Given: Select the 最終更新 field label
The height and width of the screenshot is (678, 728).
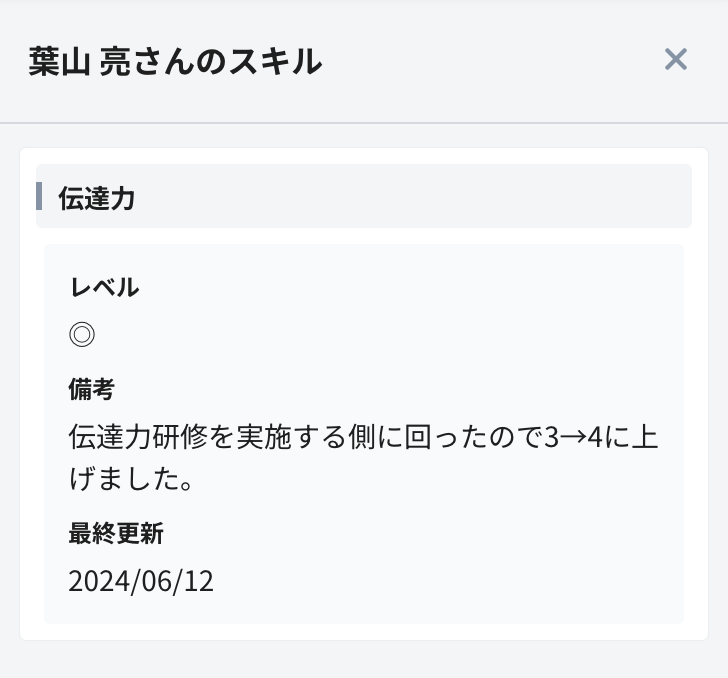Looking at the screenshot, I should pyautogui.click(x=116, y=534).
